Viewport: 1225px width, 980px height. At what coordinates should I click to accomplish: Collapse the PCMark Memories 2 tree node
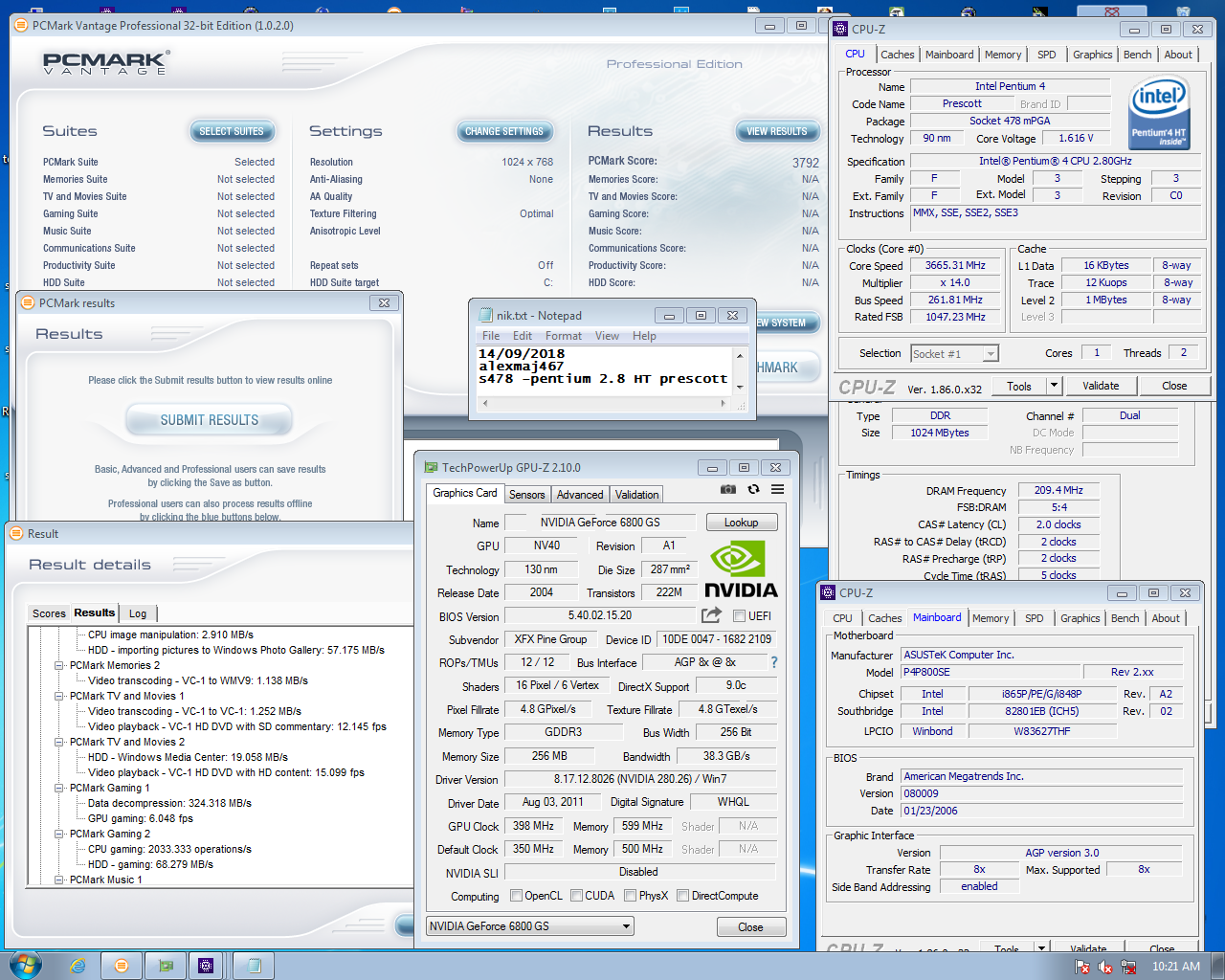pos(59,665)
